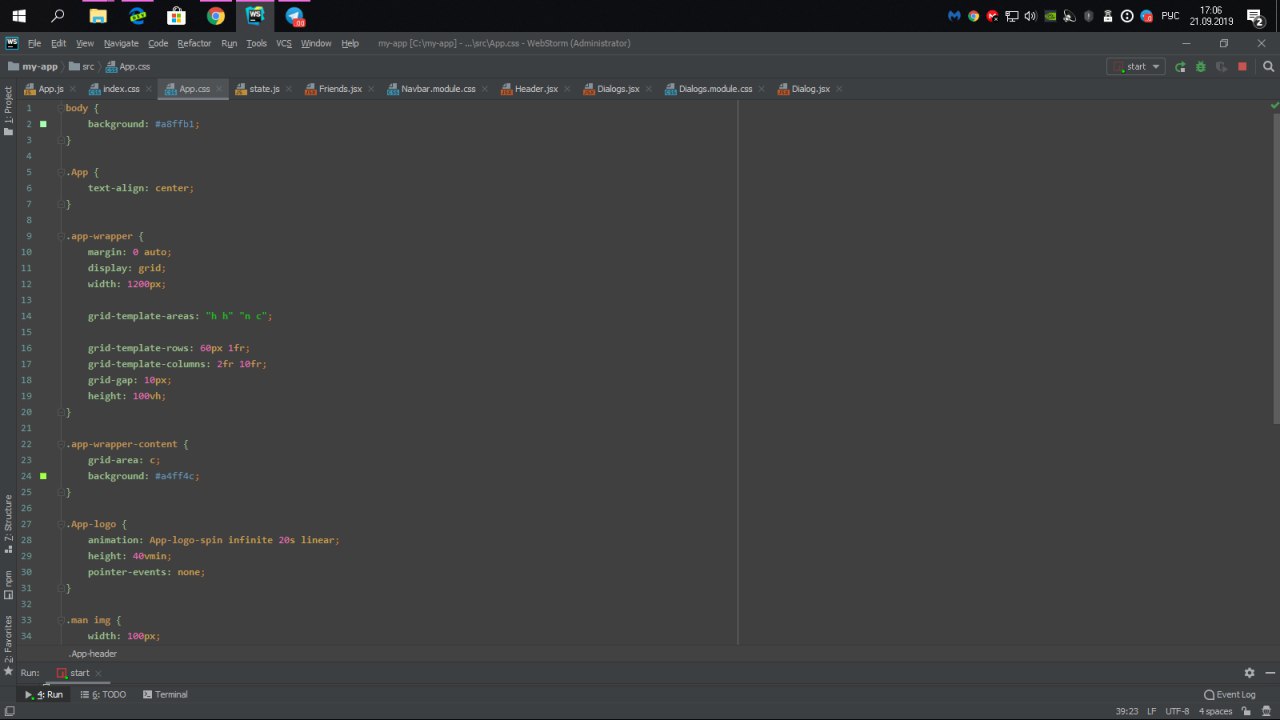Open Windows Action Center notifications

point(1256,16)
